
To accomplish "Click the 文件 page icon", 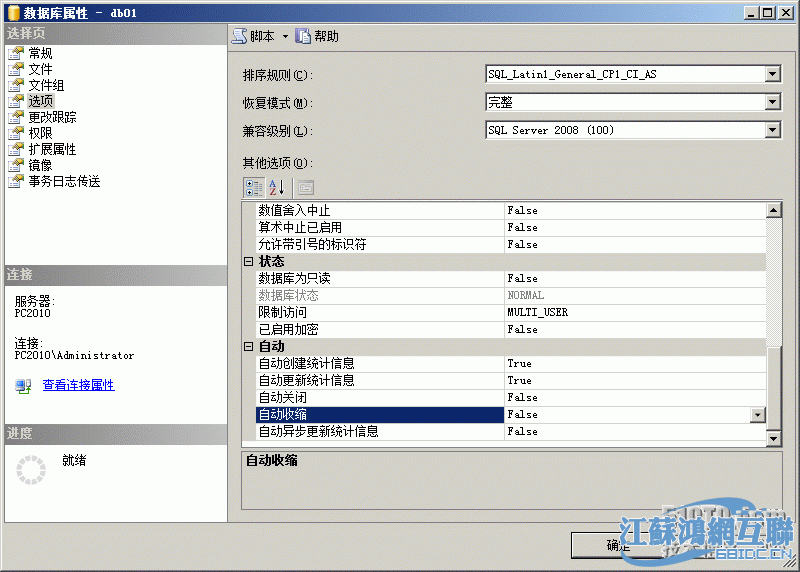I will point(16,69).
